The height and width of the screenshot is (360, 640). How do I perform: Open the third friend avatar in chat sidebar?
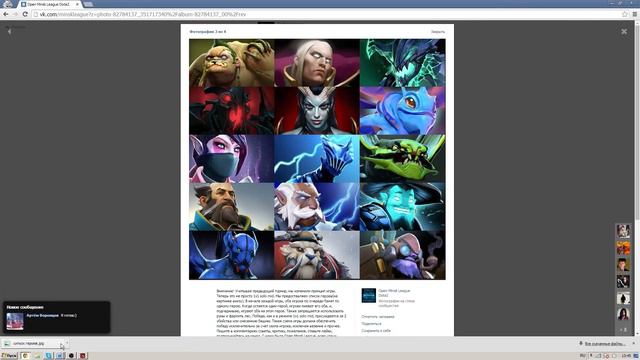pyautogui.click(x=623, y=264)
